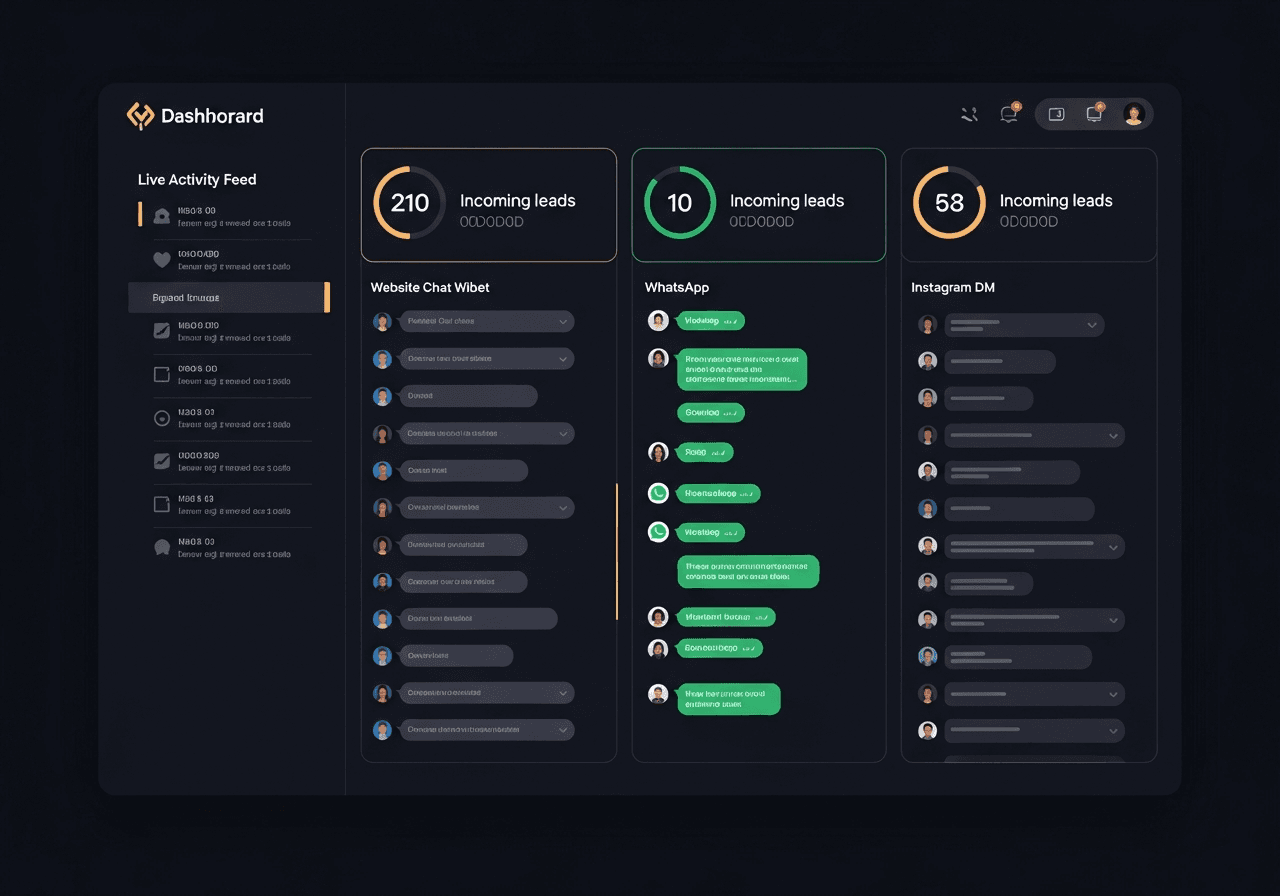This screenshot has height=896, width=1280.
Task: Click the orange scrollbar in Website Chat column
Action: (617, 552)
